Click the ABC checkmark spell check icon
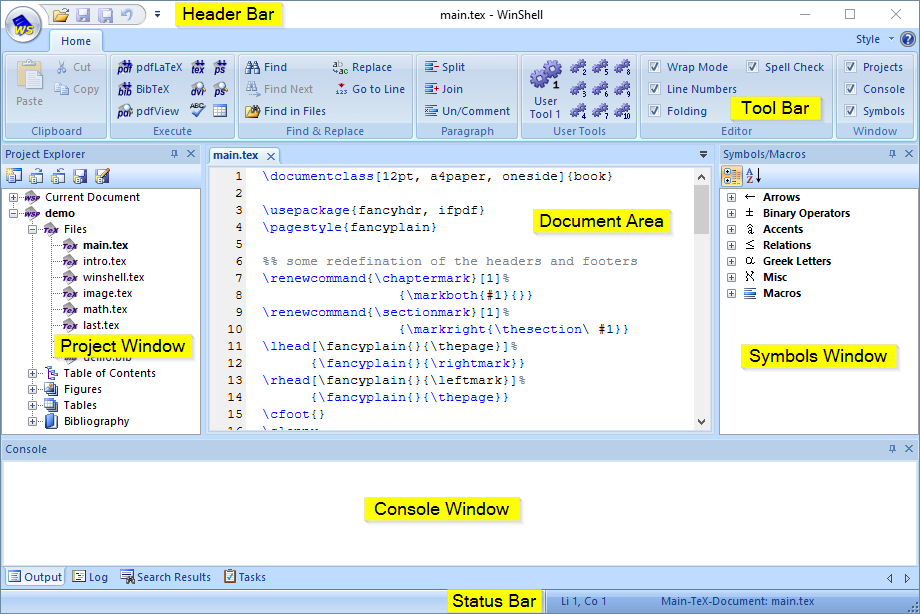The height and width of the screenshot is (614, 920). click(198, 110)
